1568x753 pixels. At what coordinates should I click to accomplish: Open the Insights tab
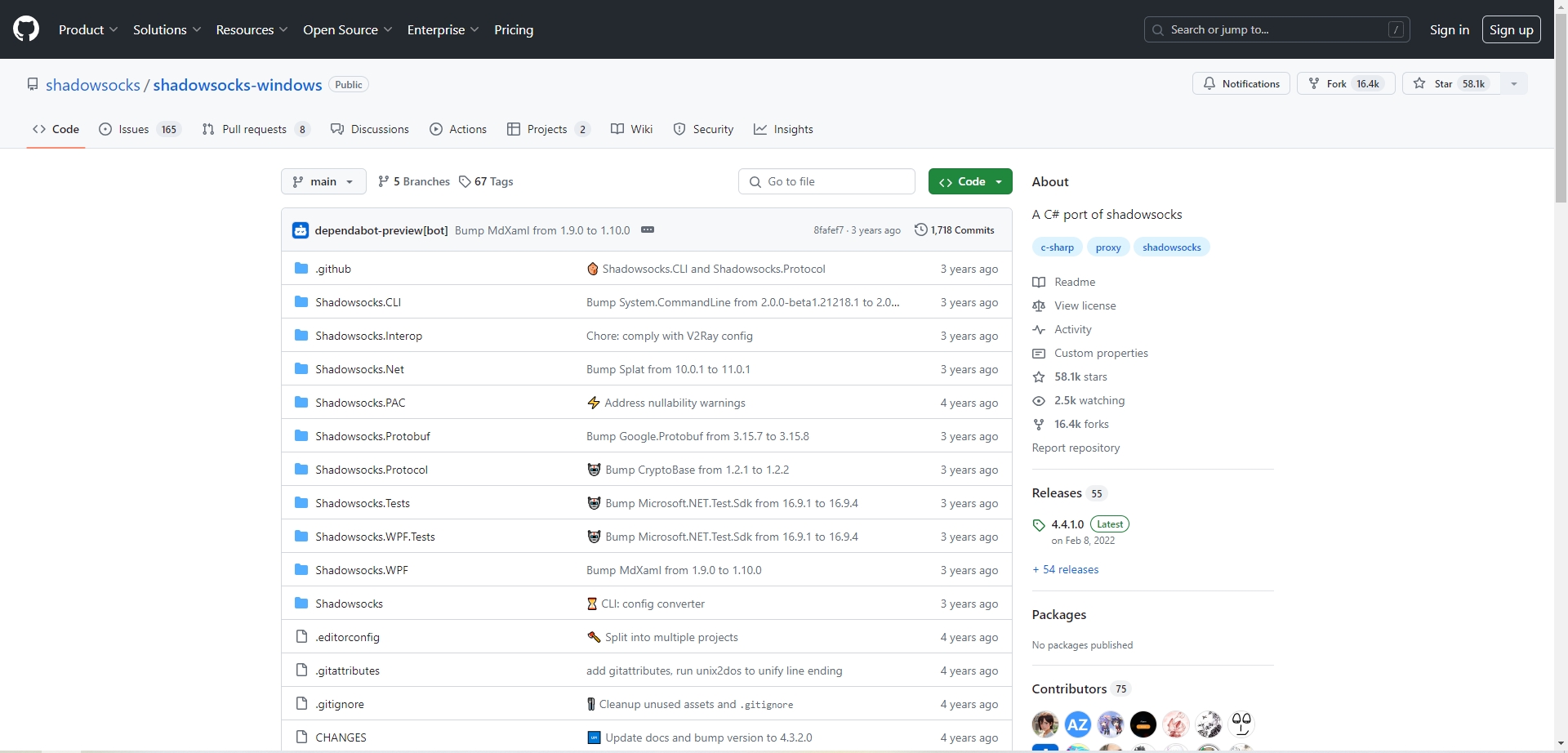(x=783, y=129)
